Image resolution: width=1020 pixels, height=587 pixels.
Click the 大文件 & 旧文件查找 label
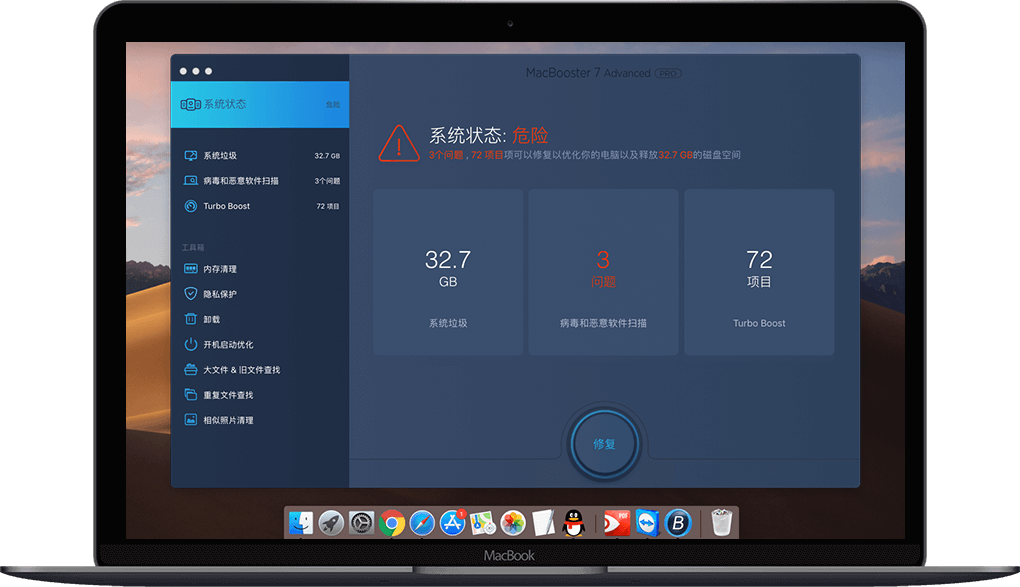click(241, 370)
